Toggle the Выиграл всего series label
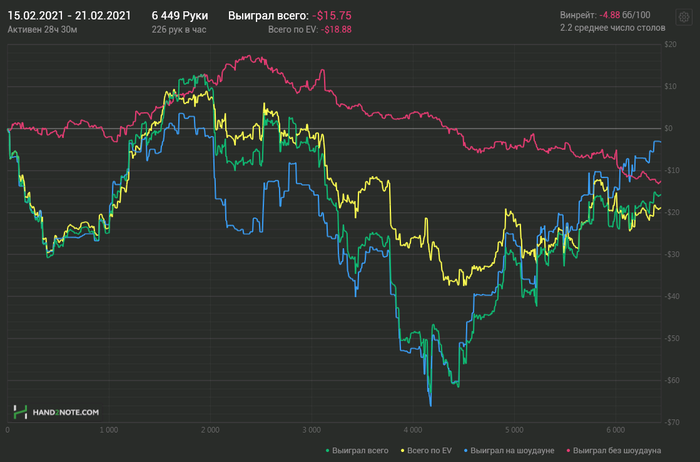The image size is (700, 462). point(360,451)
